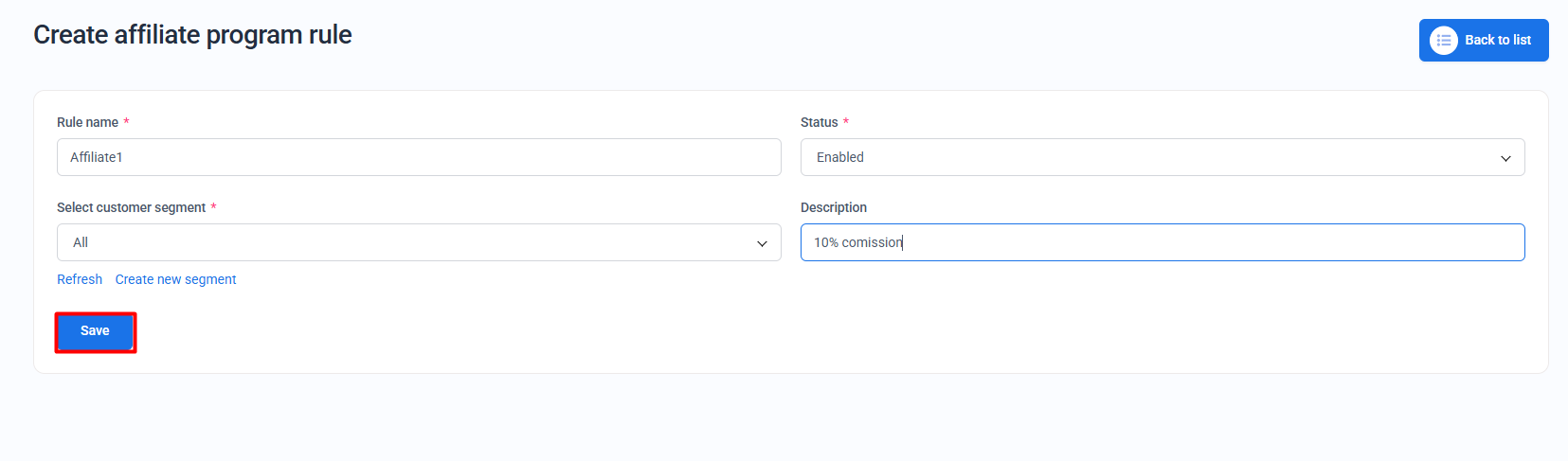1568x461 pixels.
Task: Click the asterisk beside Select customer segment
Action: [213, 207]
